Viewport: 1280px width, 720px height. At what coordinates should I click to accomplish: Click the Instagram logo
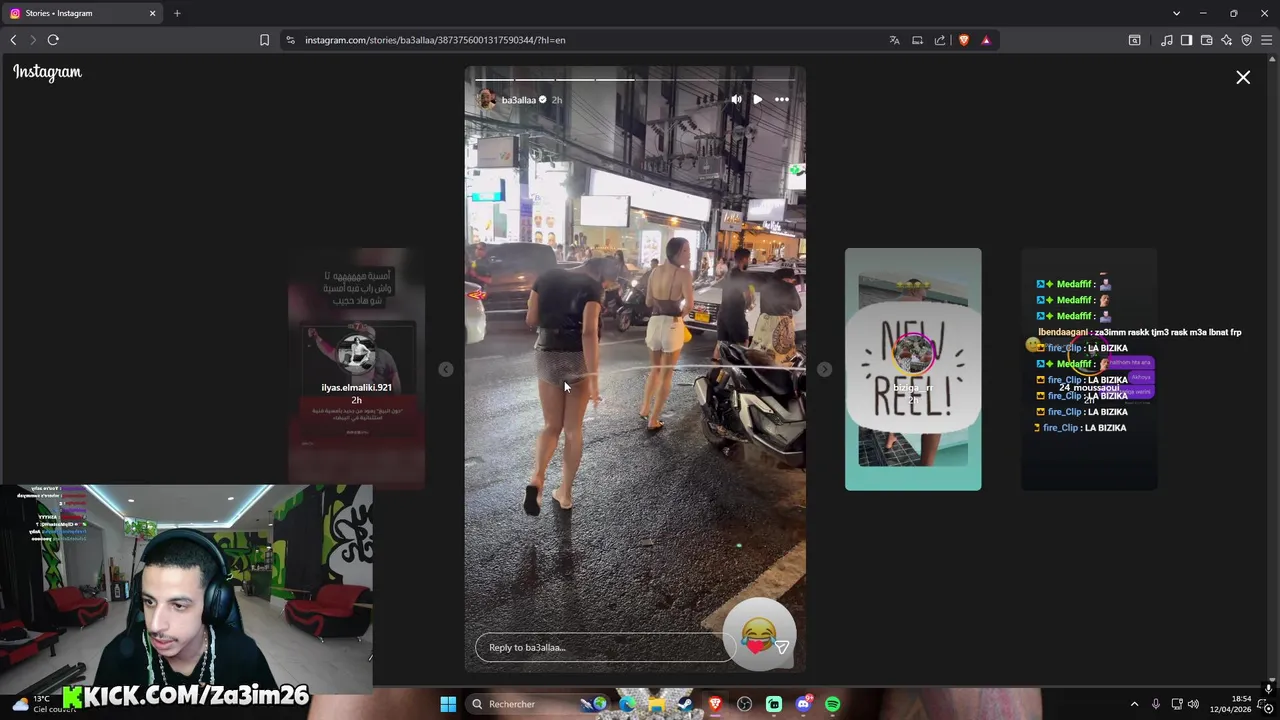(x=47, y=72)
